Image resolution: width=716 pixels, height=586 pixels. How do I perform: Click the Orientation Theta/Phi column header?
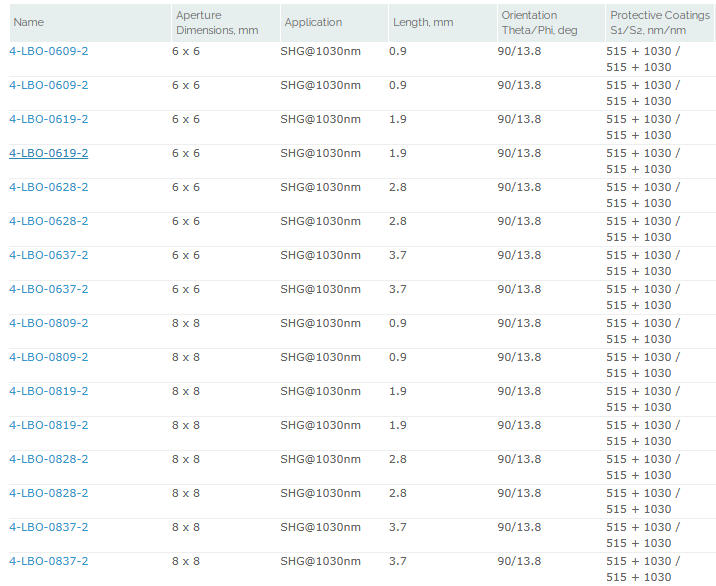539,22
